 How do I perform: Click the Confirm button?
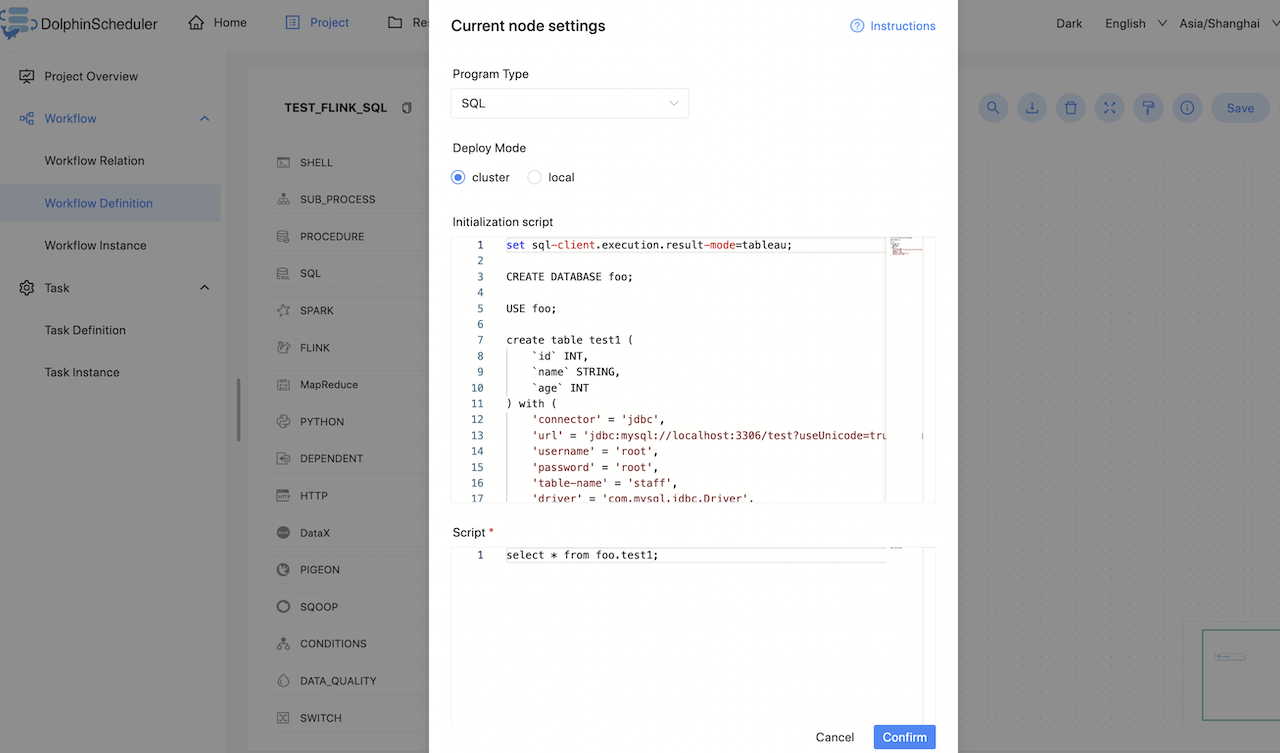click(x=904, y=737)
